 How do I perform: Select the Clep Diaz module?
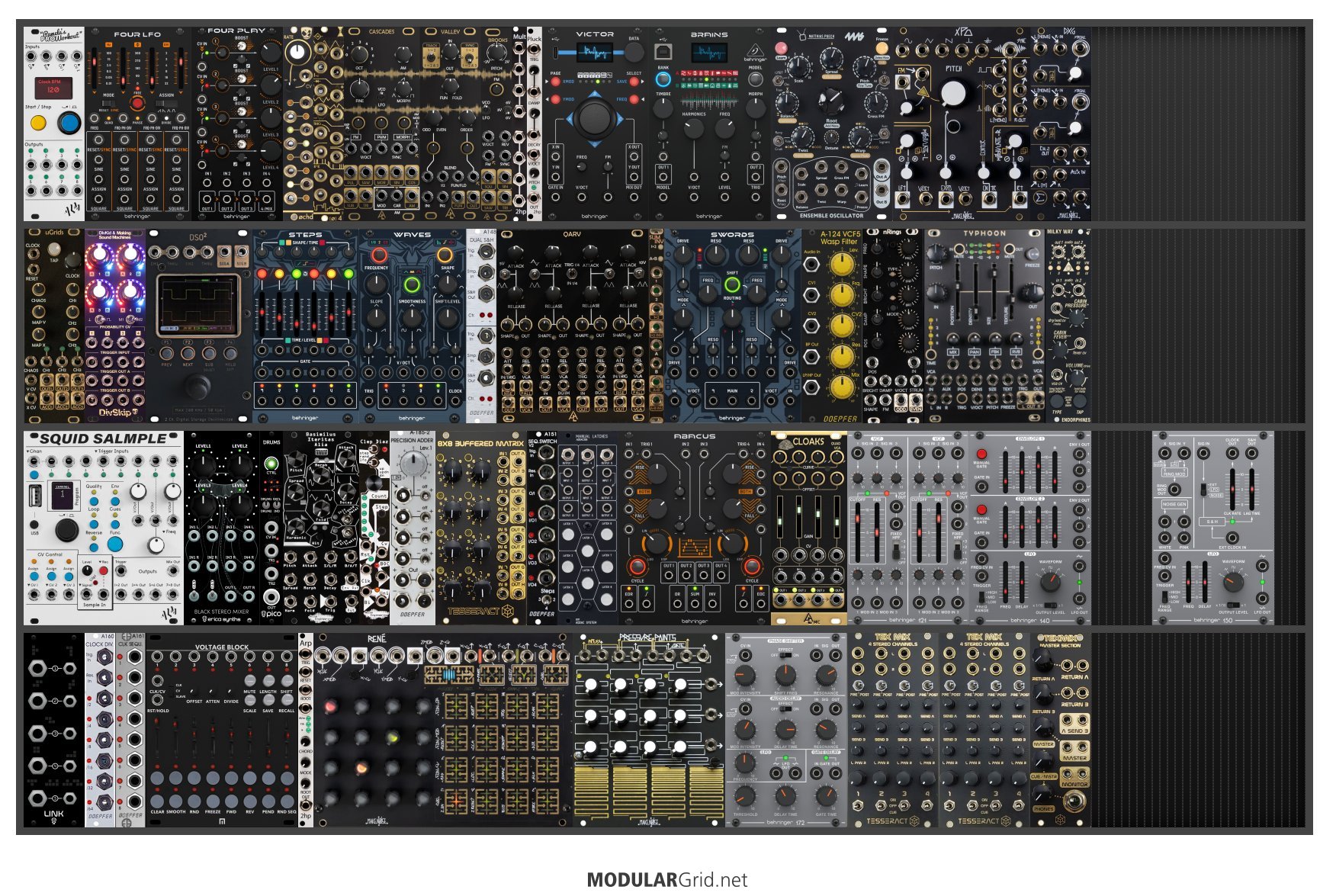(374, 528)
